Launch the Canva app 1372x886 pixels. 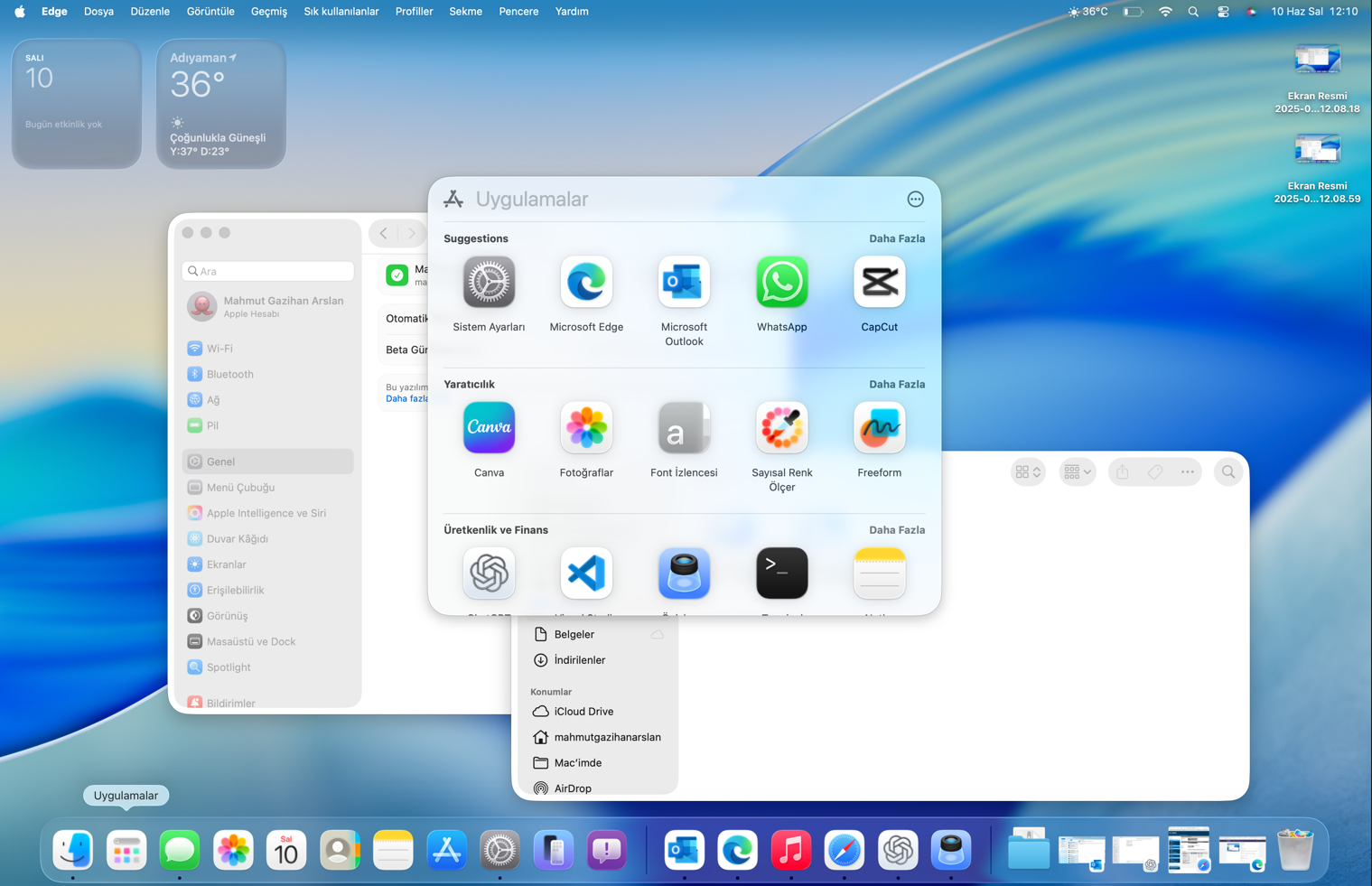pos(489,428)
